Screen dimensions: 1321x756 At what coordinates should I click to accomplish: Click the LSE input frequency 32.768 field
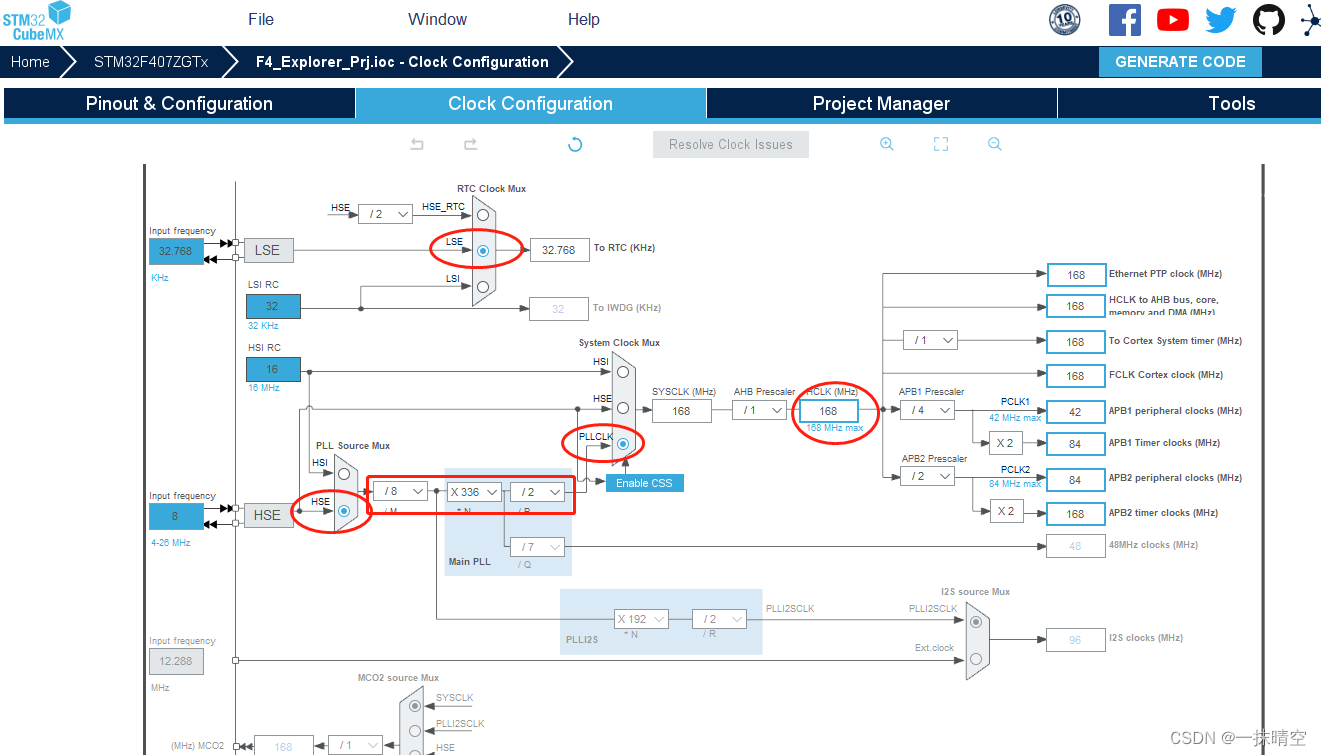coord(176,251)
